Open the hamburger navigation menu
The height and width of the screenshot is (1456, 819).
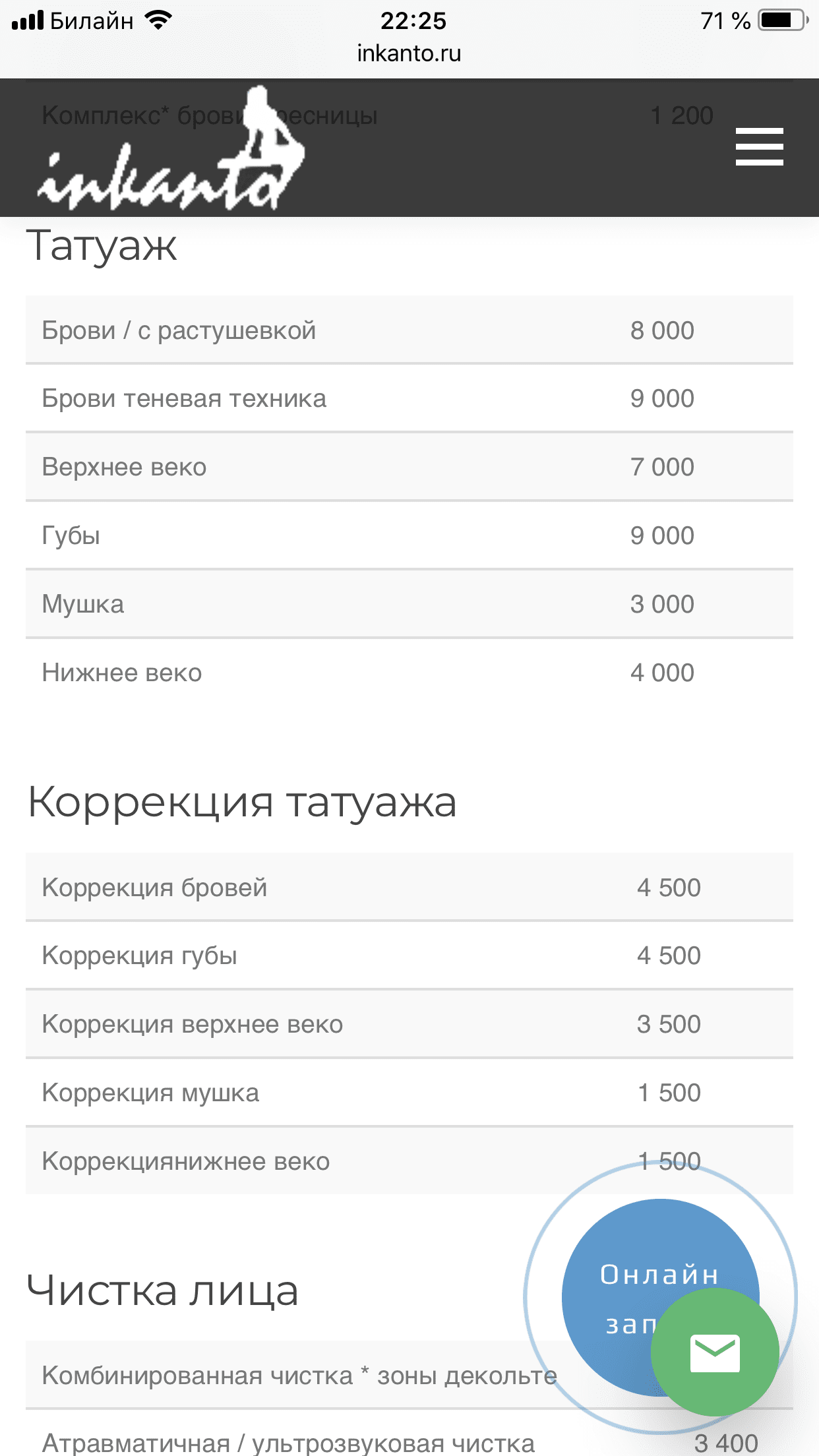[759, 146]
